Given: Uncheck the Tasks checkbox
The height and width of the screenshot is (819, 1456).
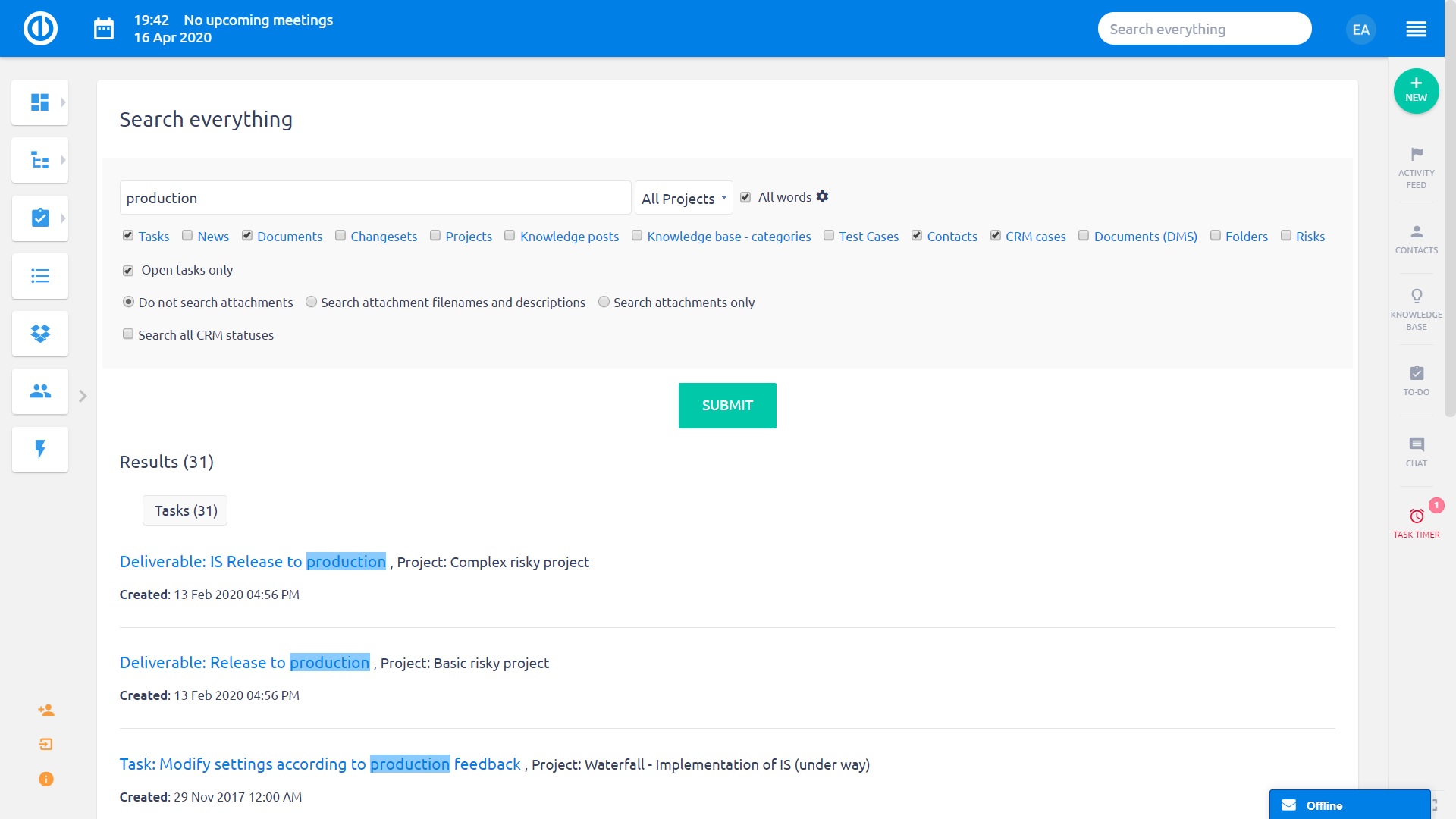Looking at the screenshot, I should pyautogui.click(x=128, y=236).
